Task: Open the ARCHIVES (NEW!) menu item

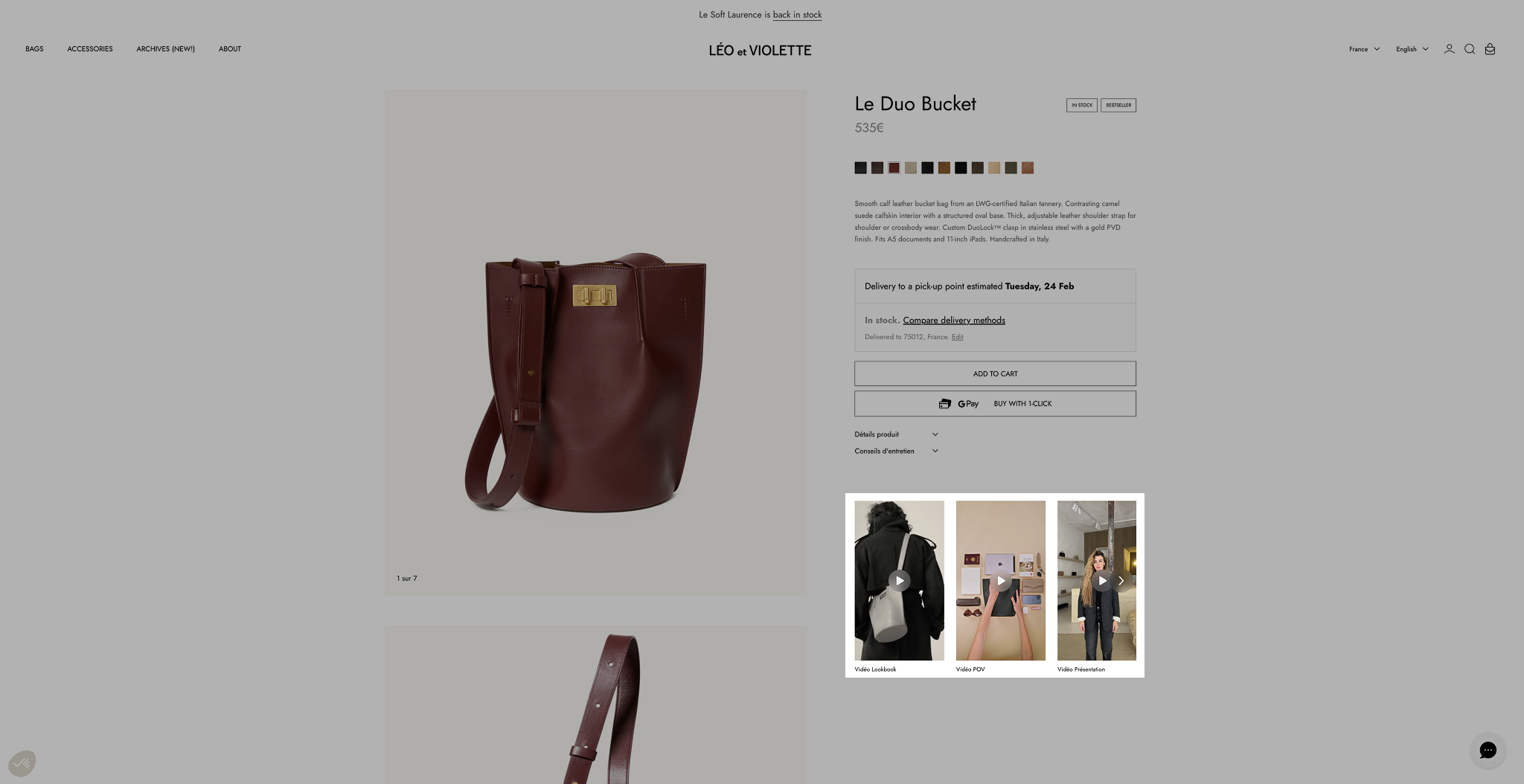Action: pyautogui.click(x=165, y=49)
